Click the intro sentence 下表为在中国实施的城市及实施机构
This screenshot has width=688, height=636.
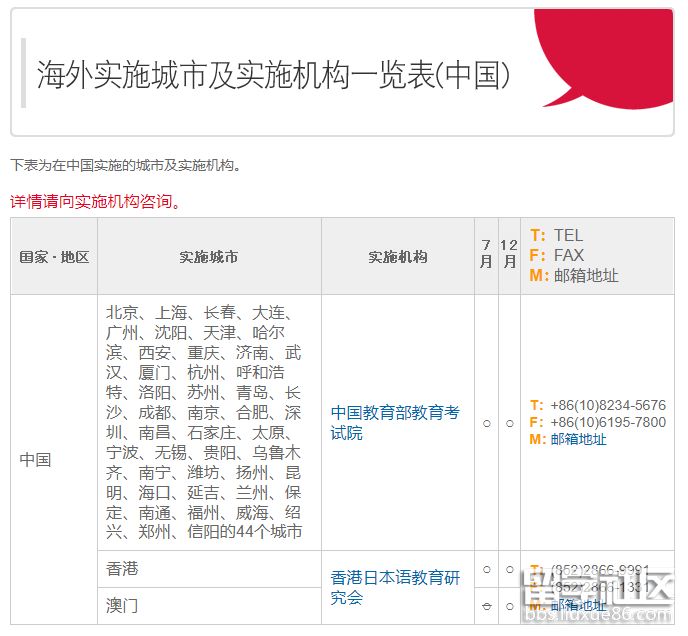125,165
